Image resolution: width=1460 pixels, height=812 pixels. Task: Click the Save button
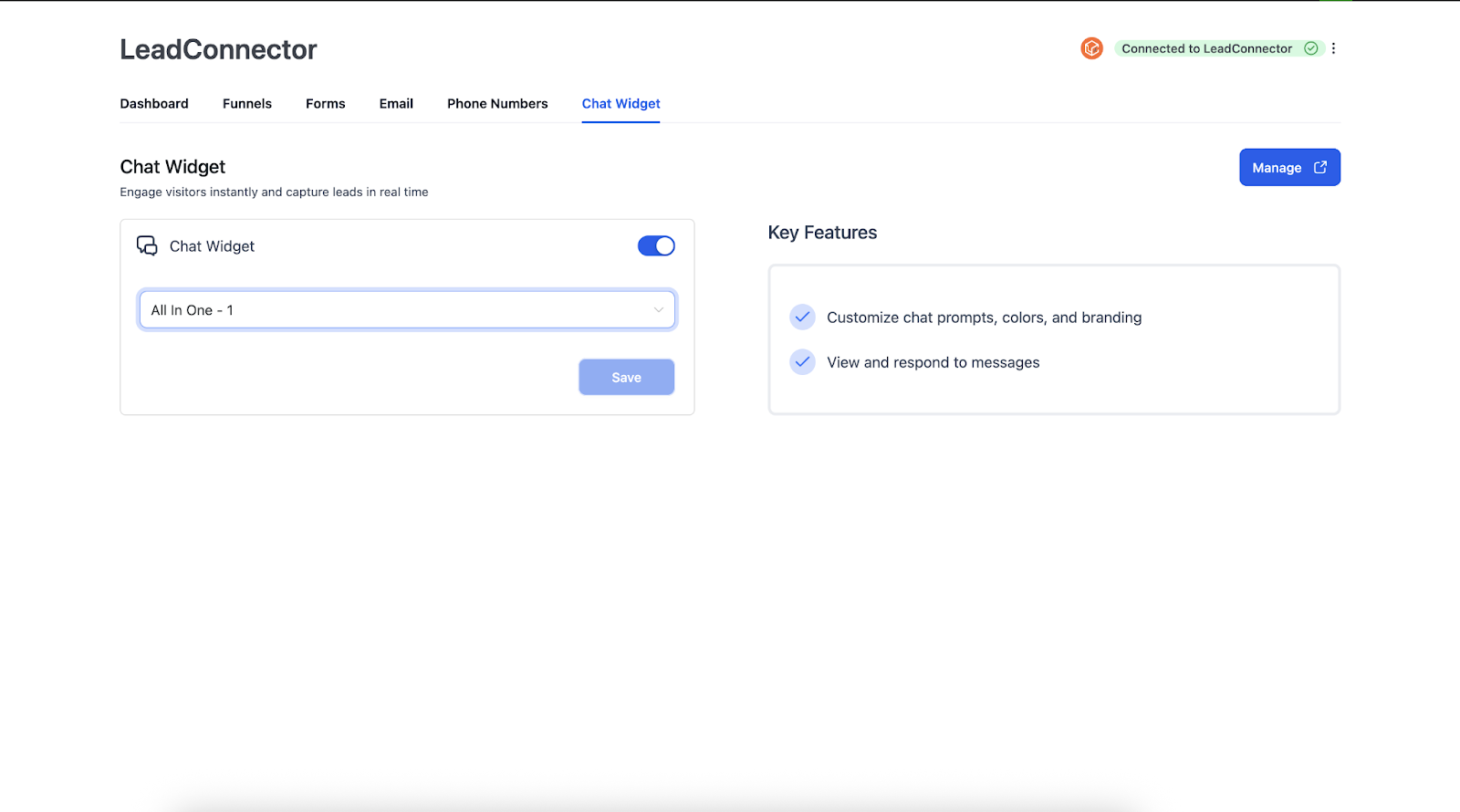(626, 377)
